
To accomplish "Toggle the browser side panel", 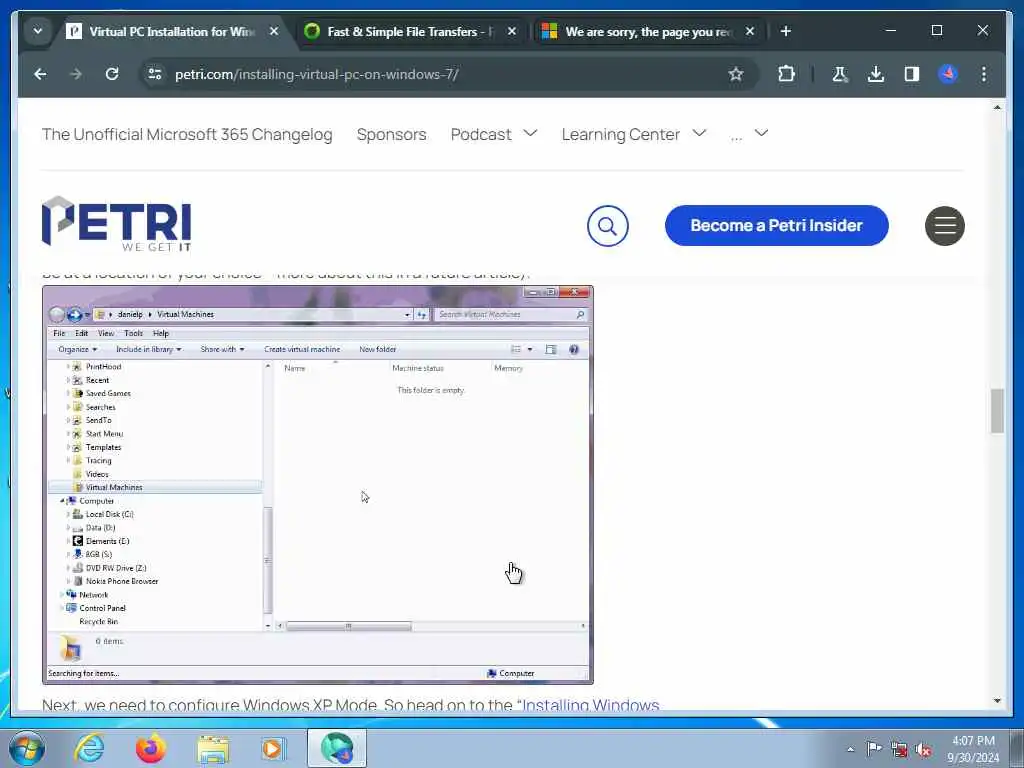I will [912, 74].
